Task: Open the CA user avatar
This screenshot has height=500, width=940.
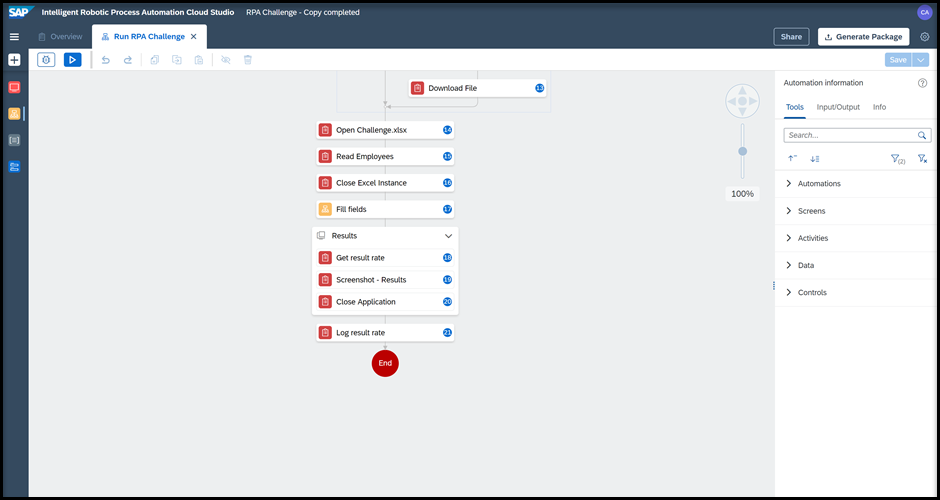Action: point(924,12)
